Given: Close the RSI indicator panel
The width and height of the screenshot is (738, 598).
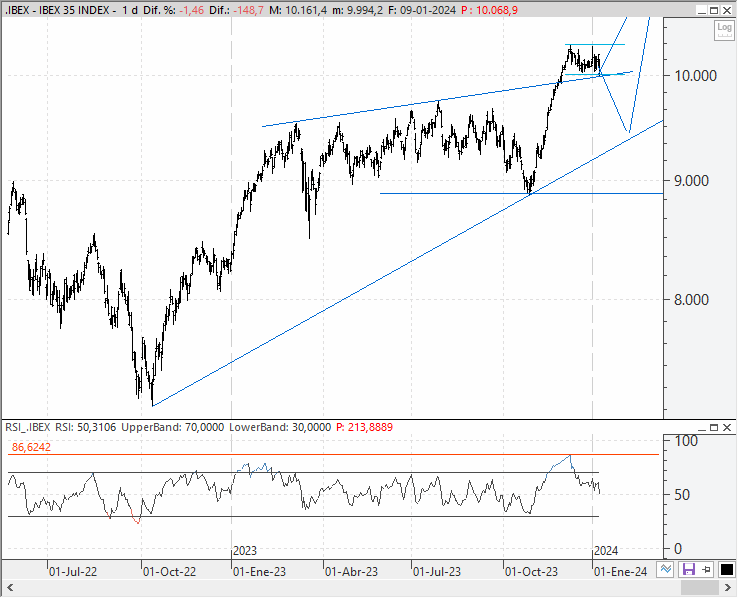Looking at the screenshot, I should point(727,427).
